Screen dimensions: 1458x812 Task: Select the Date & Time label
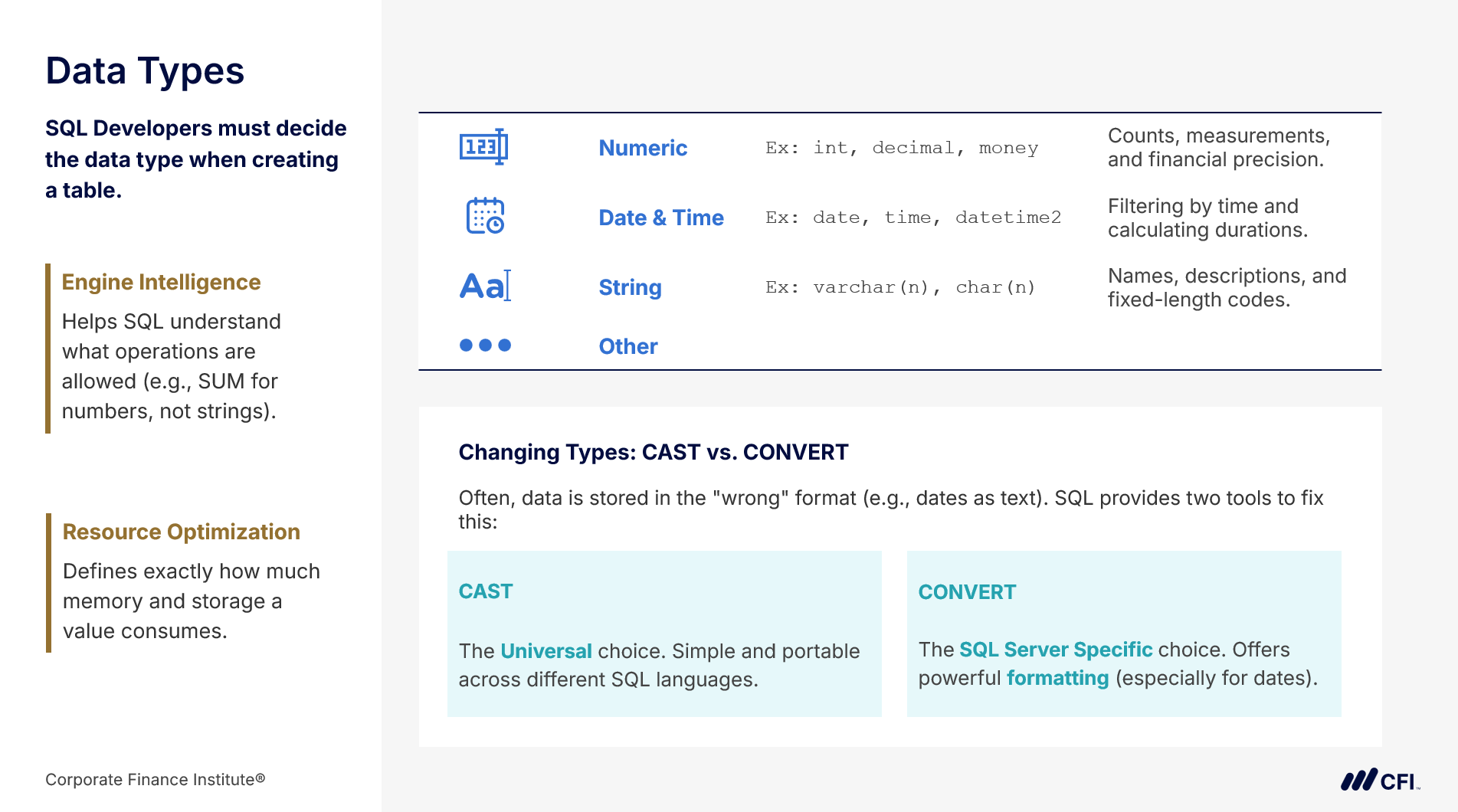(x=661, y=218)
